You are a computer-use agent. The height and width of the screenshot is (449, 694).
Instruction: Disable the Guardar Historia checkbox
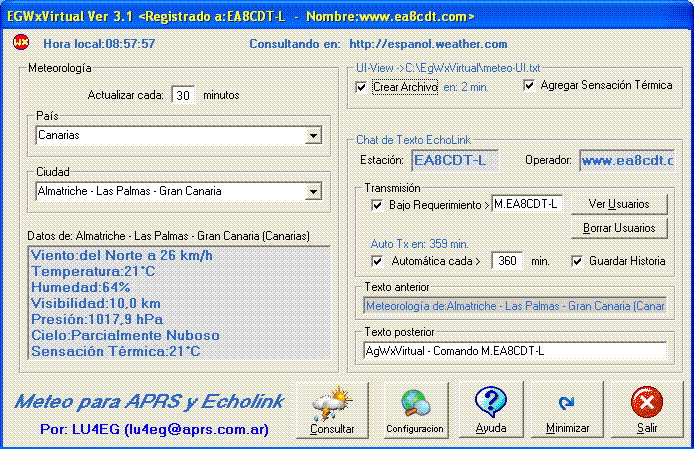[577, 261]
